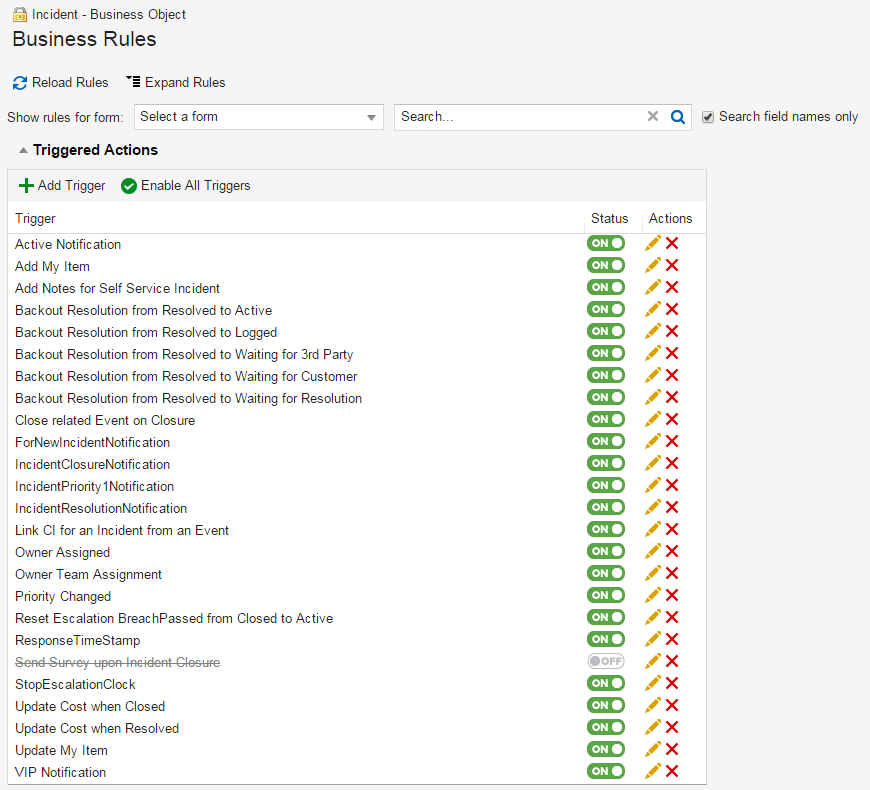Click the magnifier search icon
The height and width of the screenshot is (790, 870).
click(678, 117)
